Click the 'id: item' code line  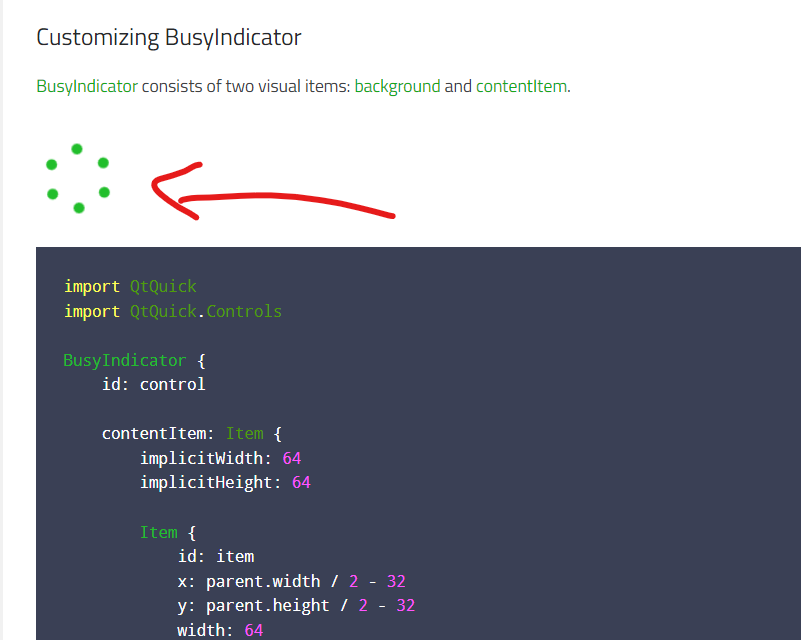[215, 556]
